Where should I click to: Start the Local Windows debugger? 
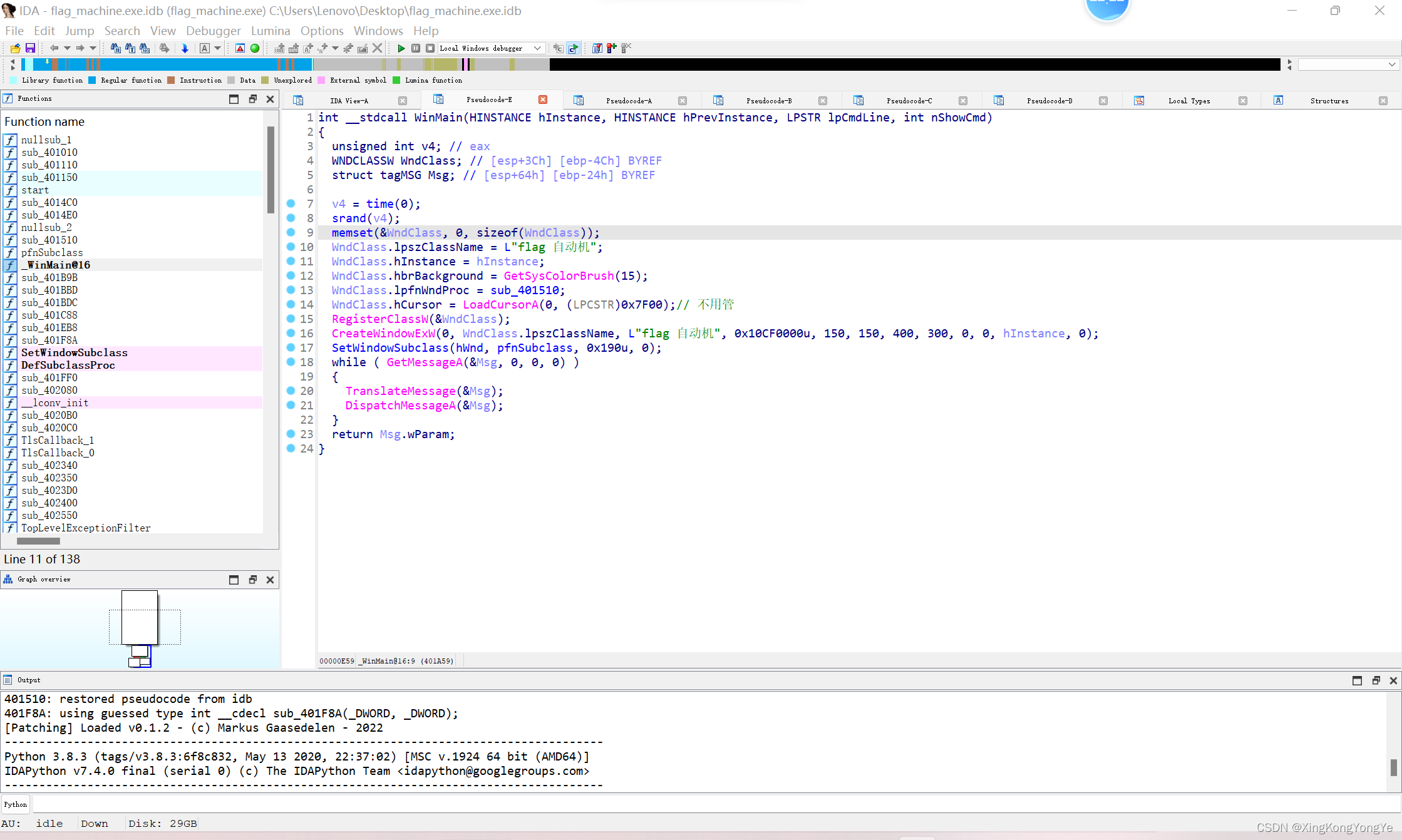tap(401, 48)
